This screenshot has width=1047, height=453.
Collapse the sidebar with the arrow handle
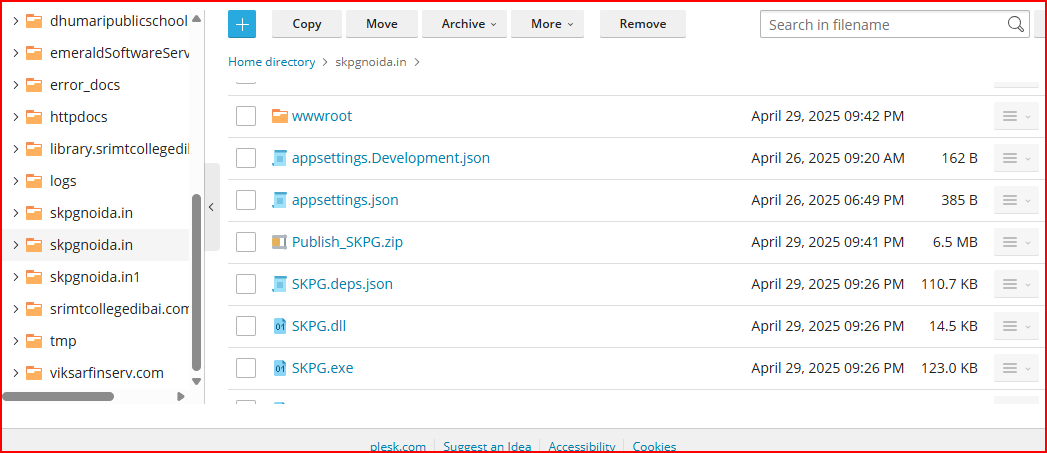click(211, 208)
